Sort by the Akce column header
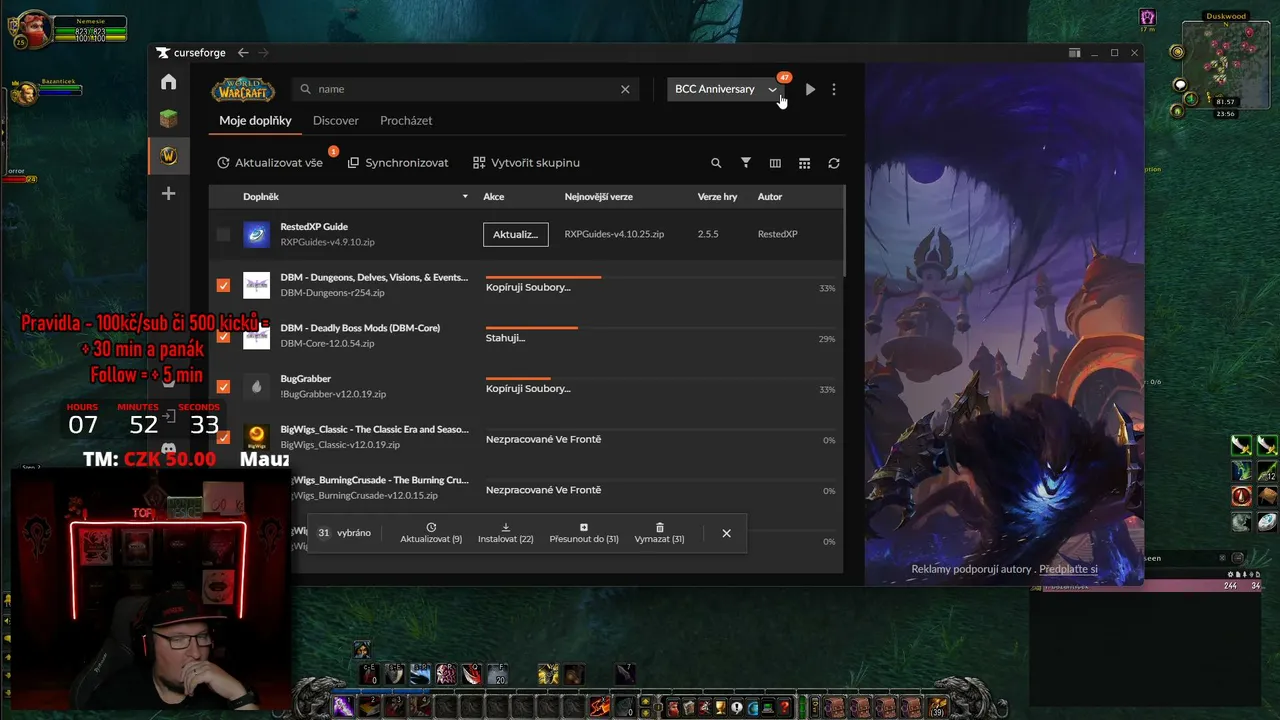The image size is (1280, 720). (x=494, y=197)
